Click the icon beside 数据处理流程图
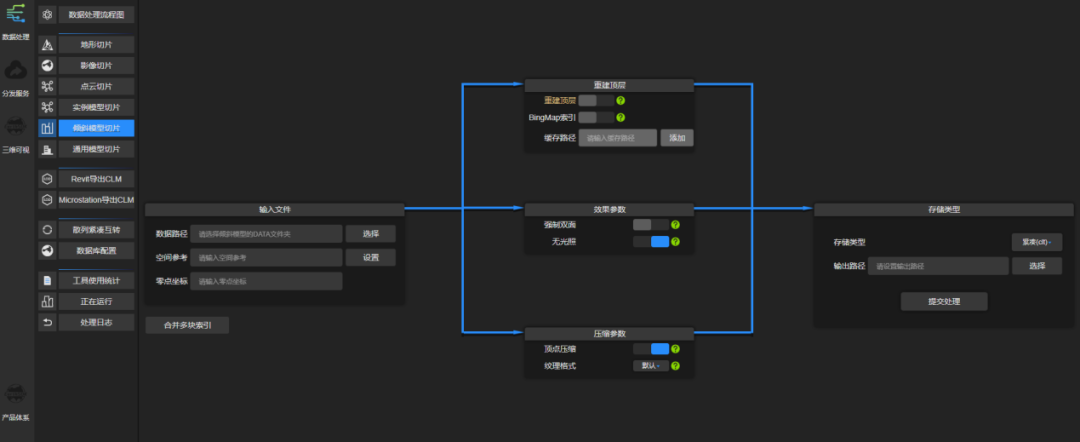 pyautogui.click(x=48, y=14)
